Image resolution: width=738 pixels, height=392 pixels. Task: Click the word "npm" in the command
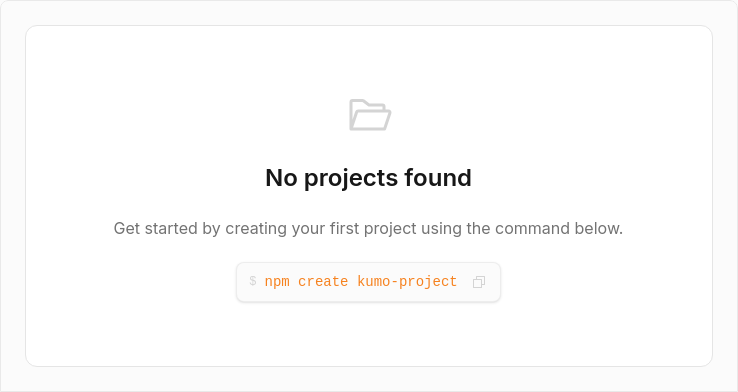pos(277,282)
